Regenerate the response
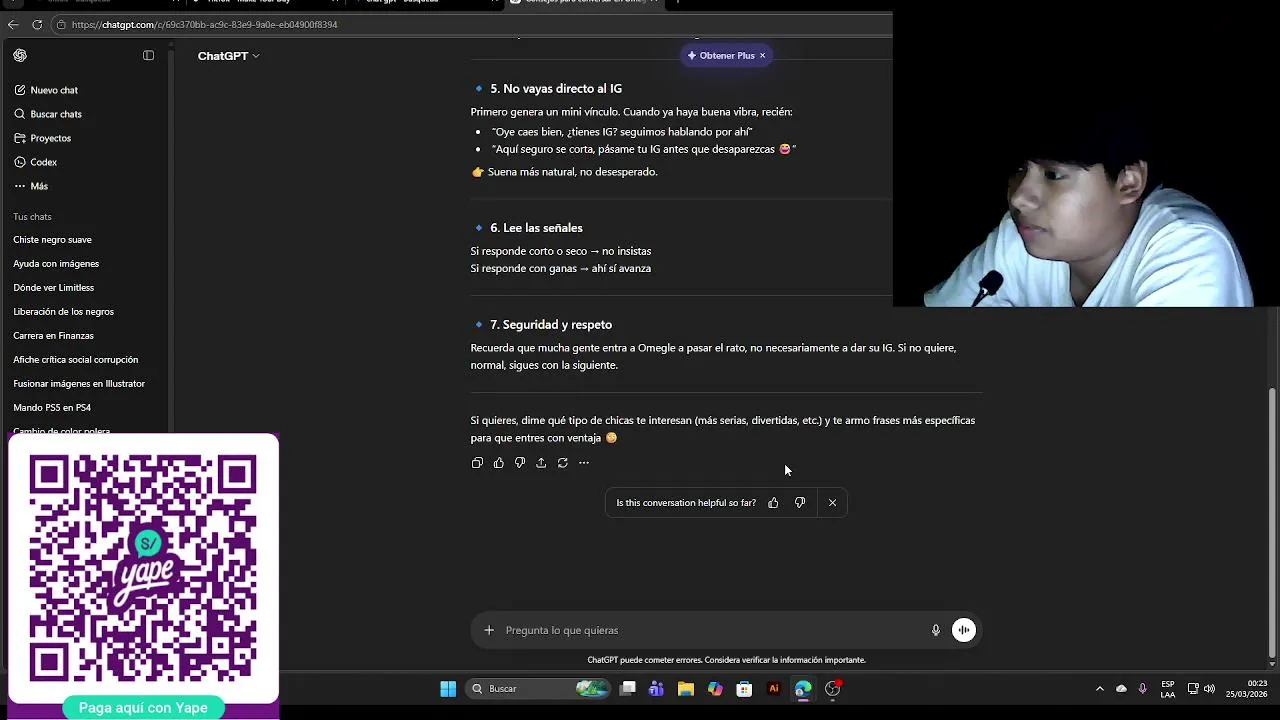The image size is (1280, 720). pyautogui.click(x=562, y=463)
